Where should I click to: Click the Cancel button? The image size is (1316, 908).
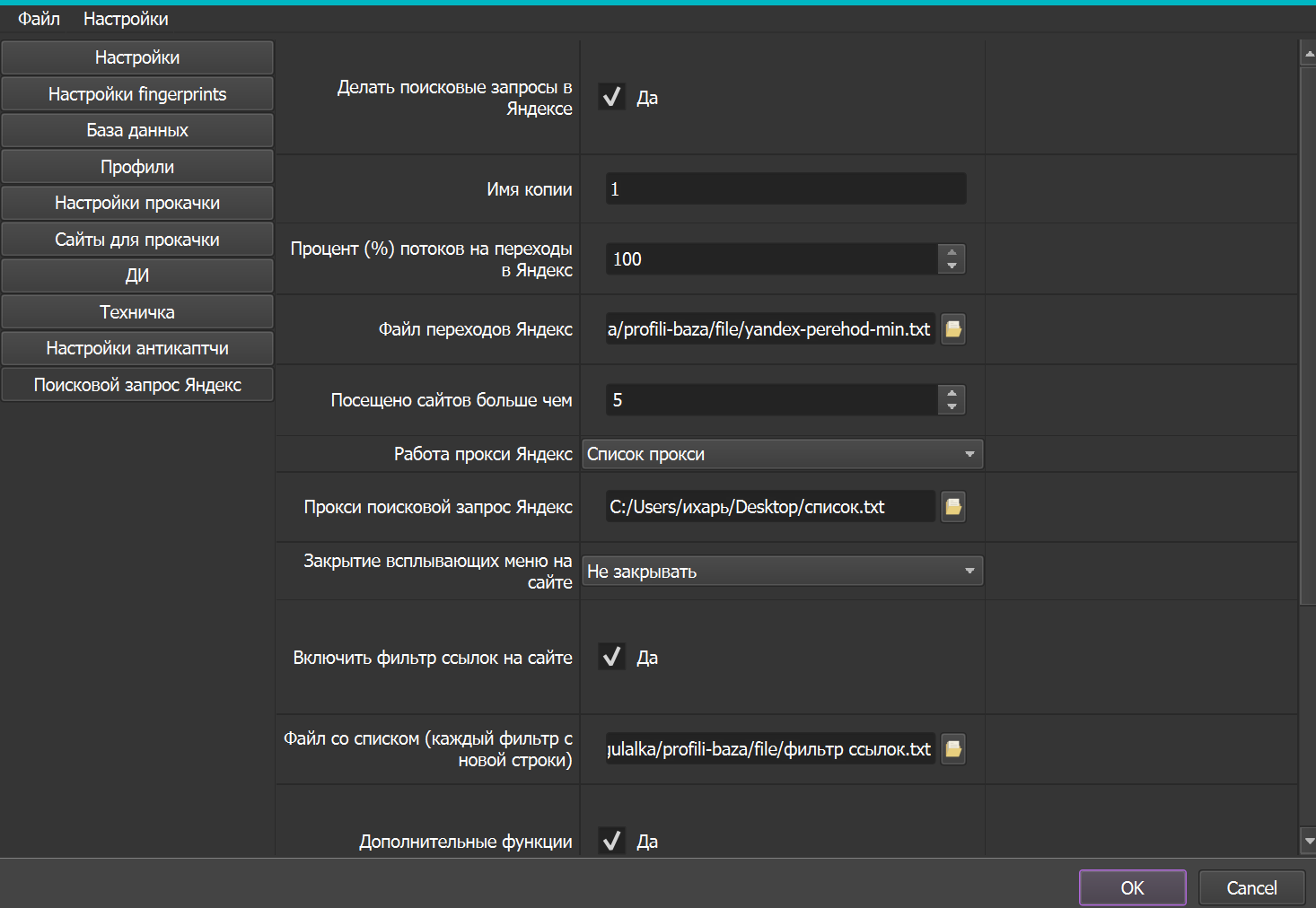pos(1251,887)
